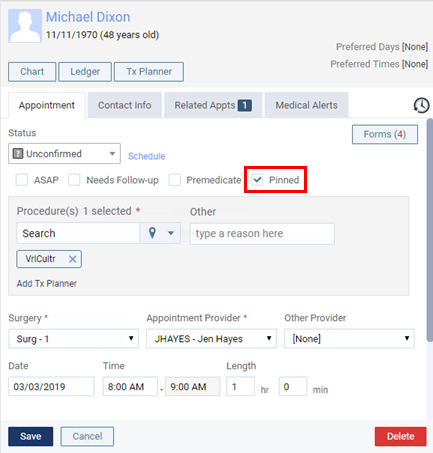Click the vertical scrollbar of the appointment panel

(430, 230)
